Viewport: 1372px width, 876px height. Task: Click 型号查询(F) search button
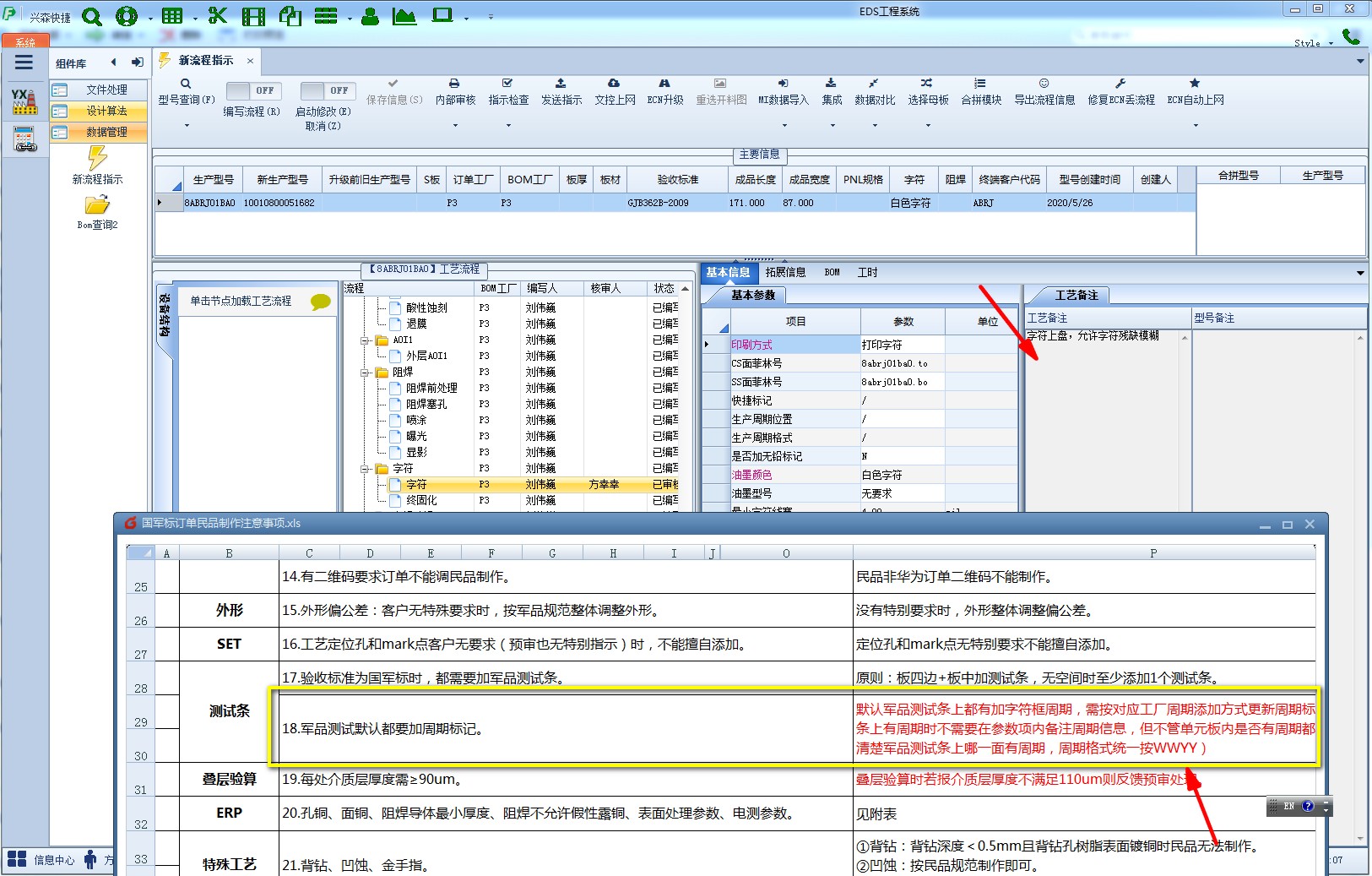[187, 92]
